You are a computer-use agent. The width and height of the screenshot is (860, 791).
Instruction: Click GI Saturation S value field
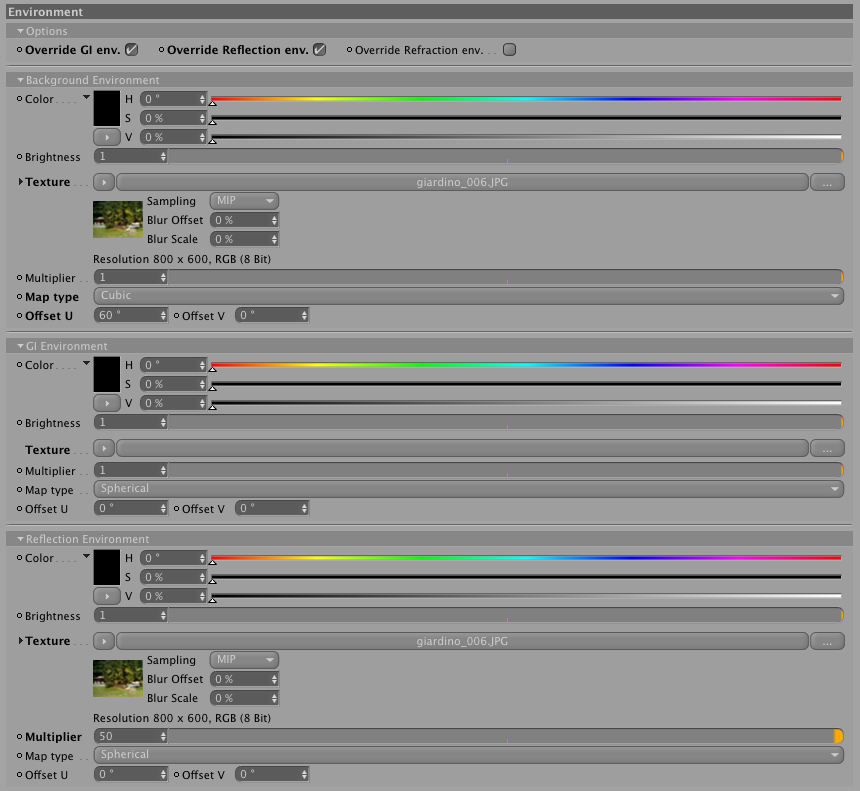coord(173,385)
